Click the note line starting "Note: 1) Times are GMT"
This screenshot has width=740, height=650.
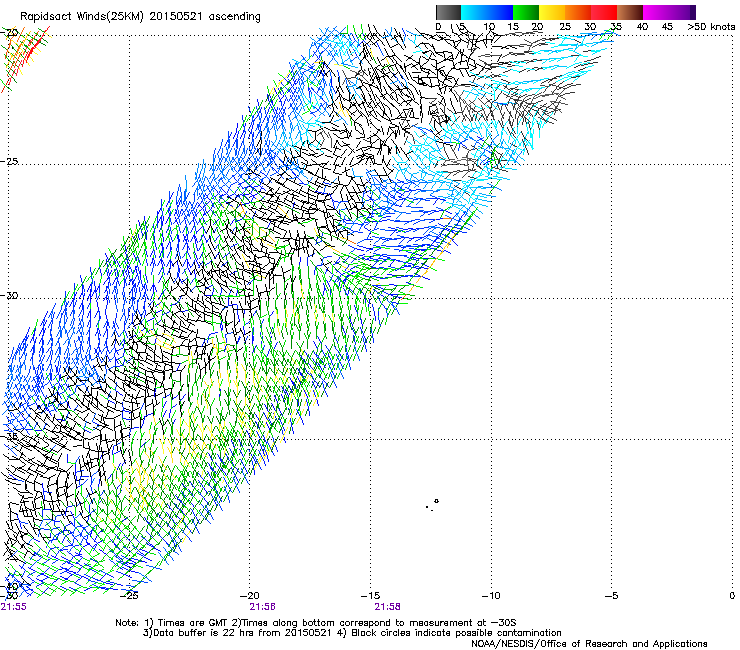pyautogui.click(x=315, y=623)
